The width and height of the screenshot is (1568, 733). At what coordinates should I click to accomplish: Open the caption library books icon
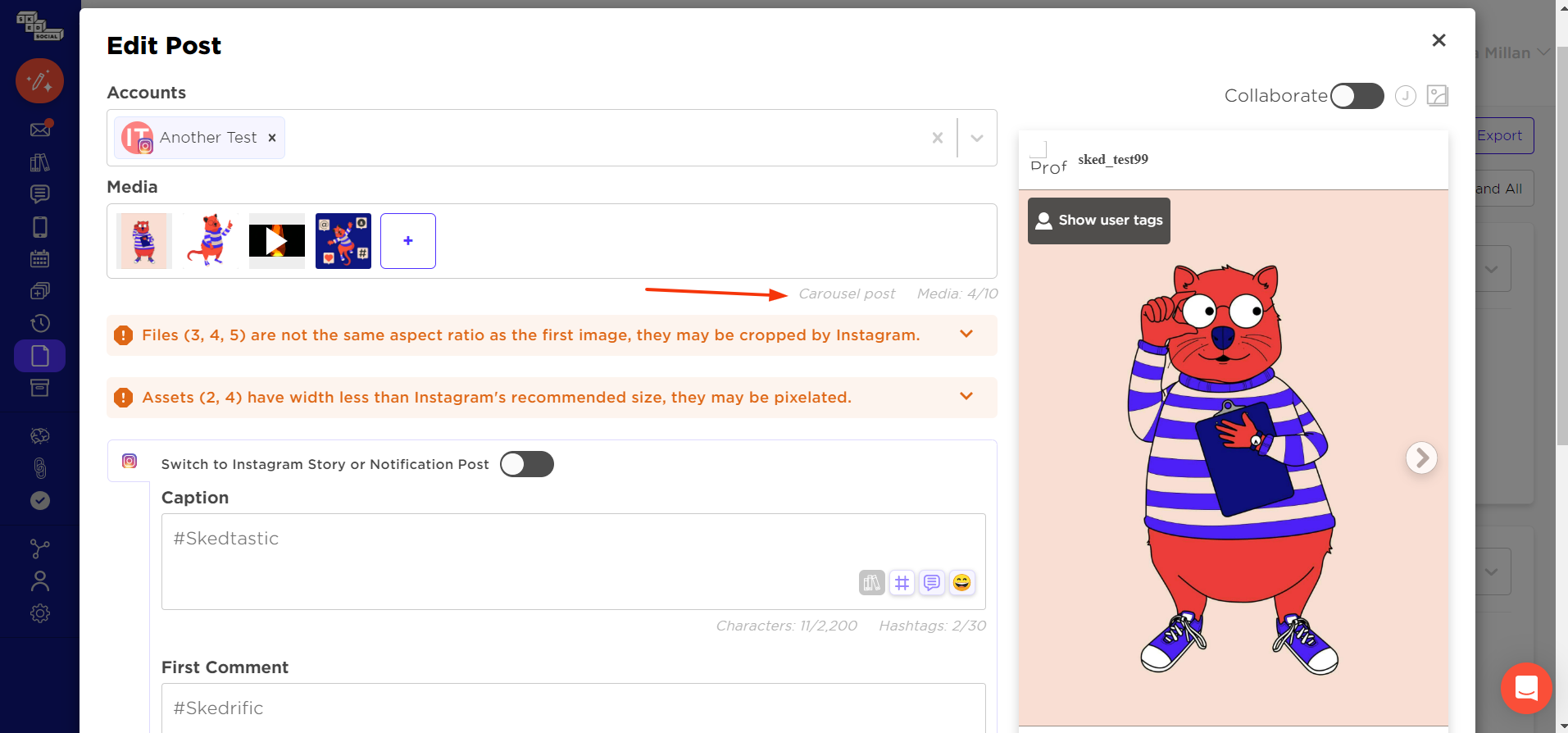tap(871, 582)
